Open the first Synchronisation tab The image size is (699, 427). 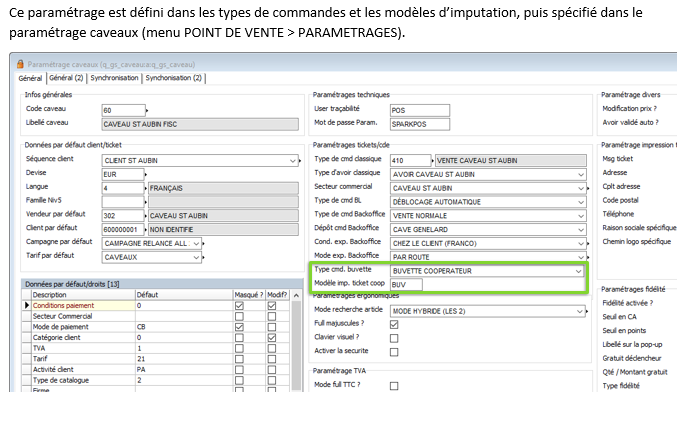click(x=114, y=78)
